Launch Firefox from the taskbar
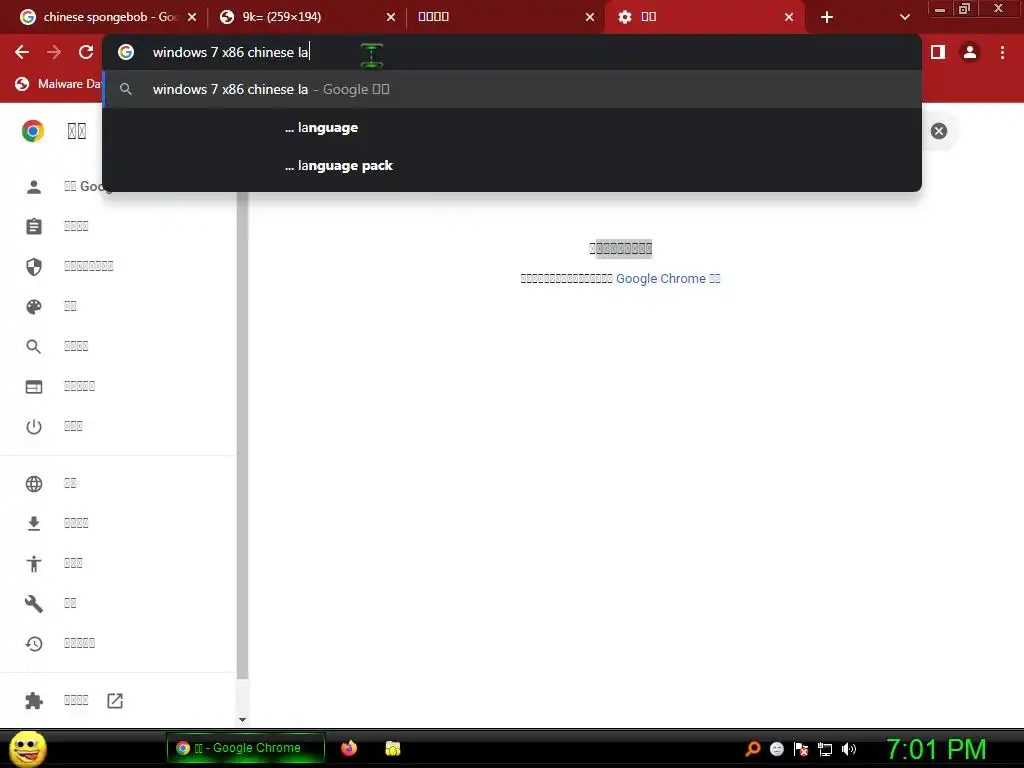This screenshot has height=768, width=1024. click(349, 748)
